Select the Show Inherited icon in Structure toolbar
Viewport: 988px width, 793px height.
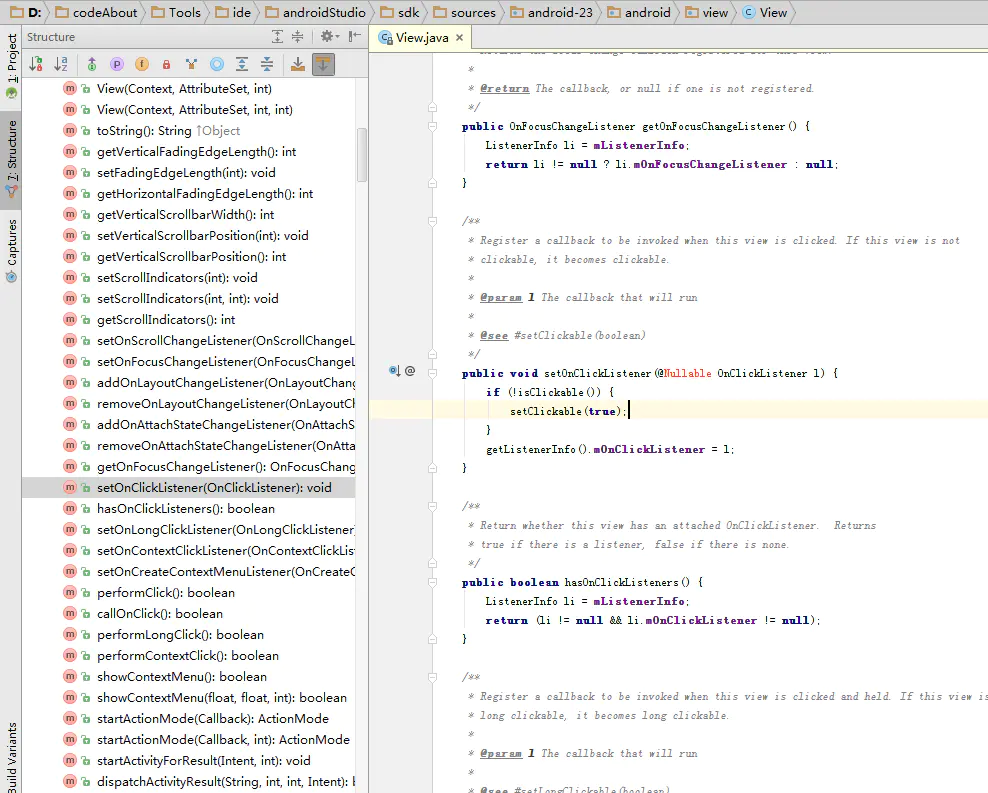[92, 63]
